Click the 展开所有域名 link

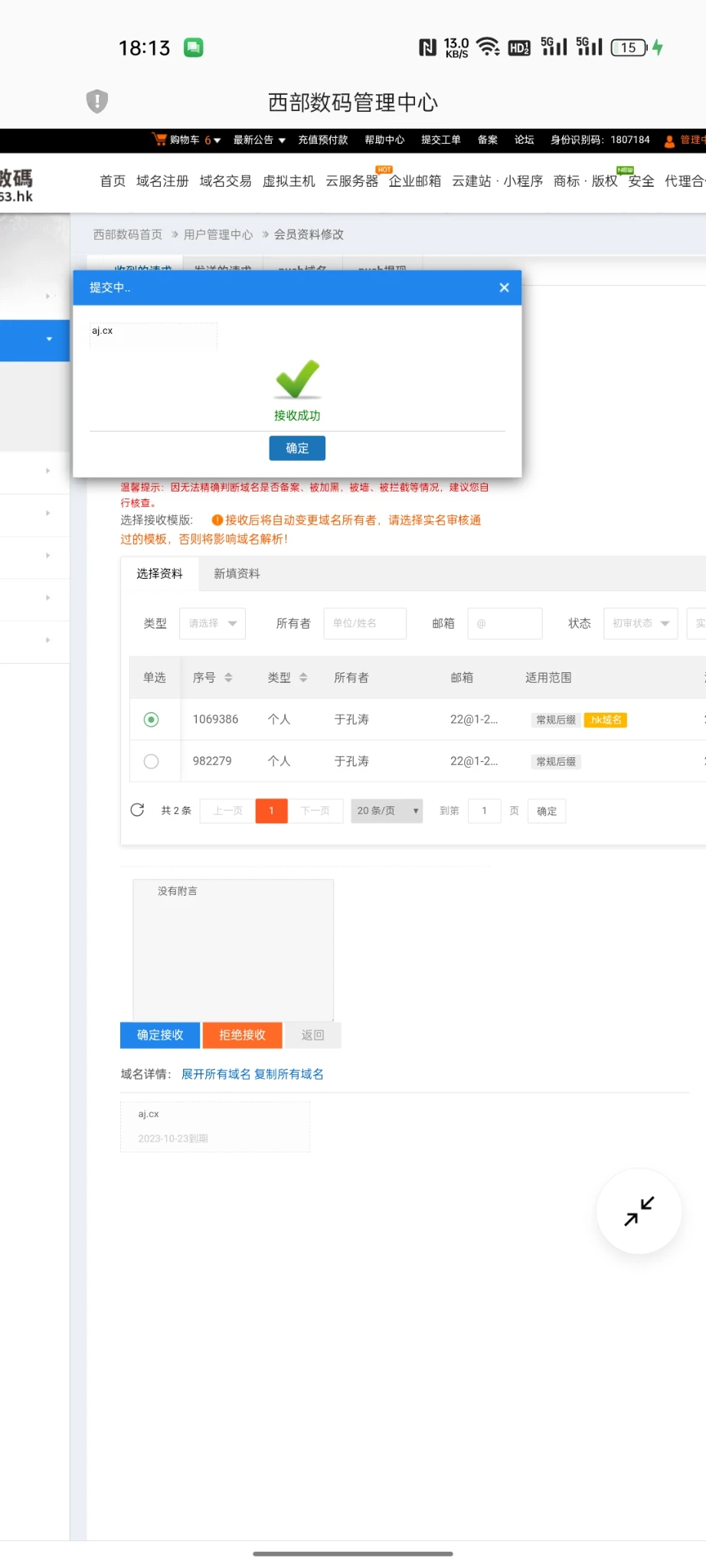216,1074
